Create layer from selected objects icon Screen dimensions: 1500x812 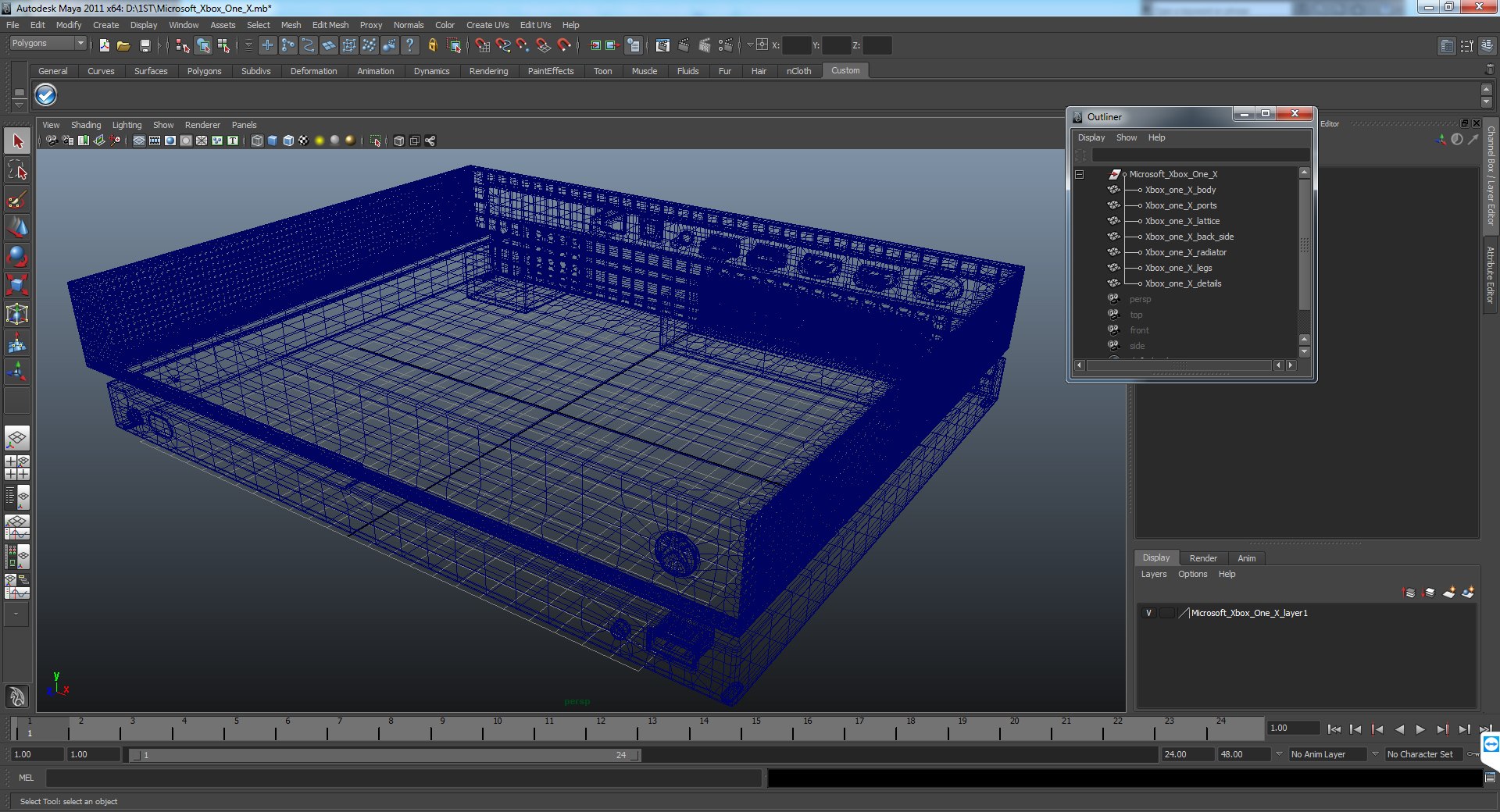tap(1468, 593)
